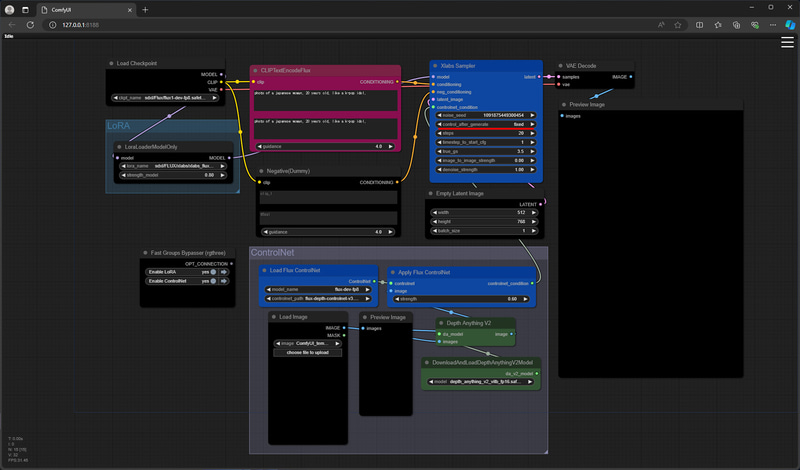Image resolution: width=800 pixels, height=470 pixels.
Task: Click the browser reload icon
Action: [30, 24]
